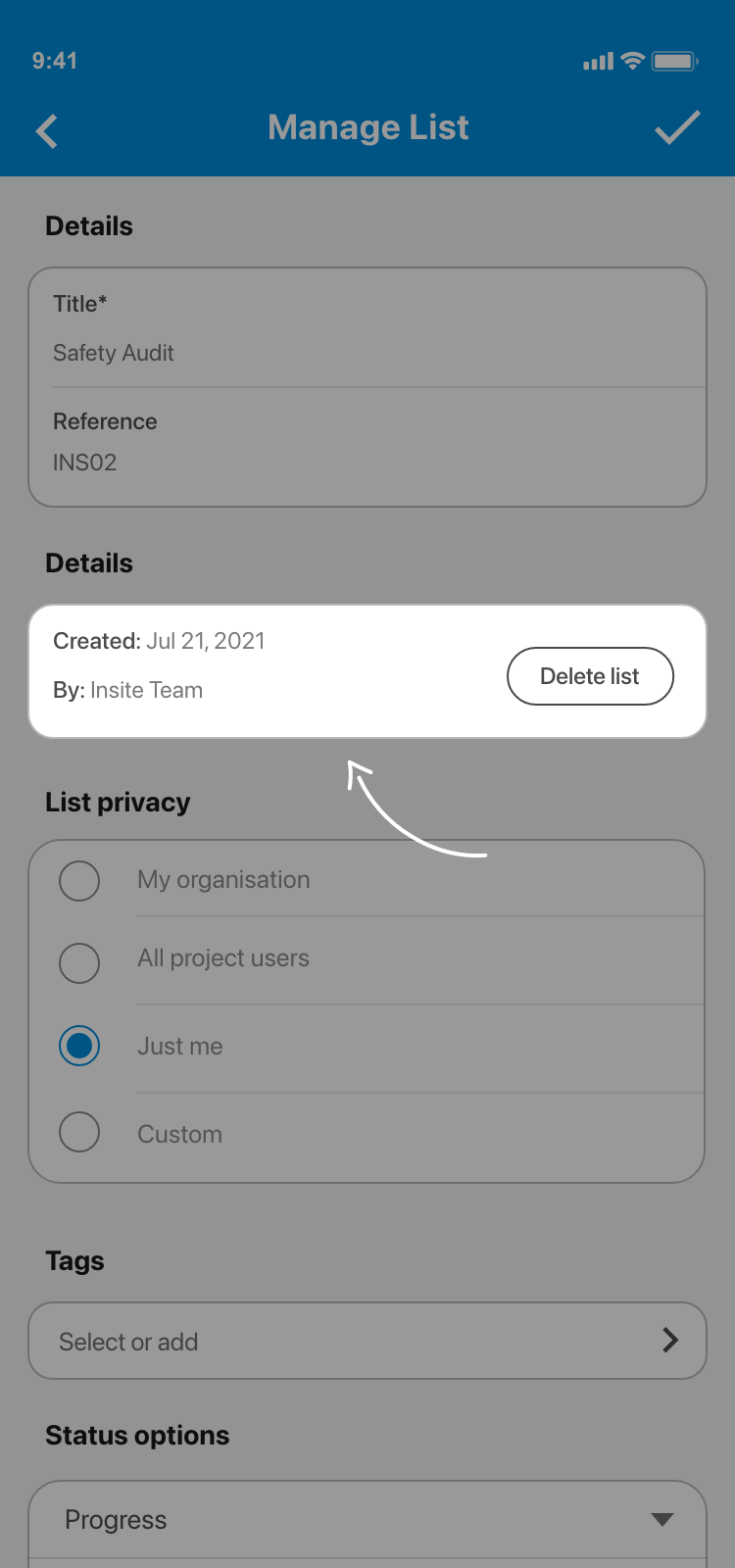Tap the battery status icon
Viewport: 735px width, 1568px height.
(674, 61)
